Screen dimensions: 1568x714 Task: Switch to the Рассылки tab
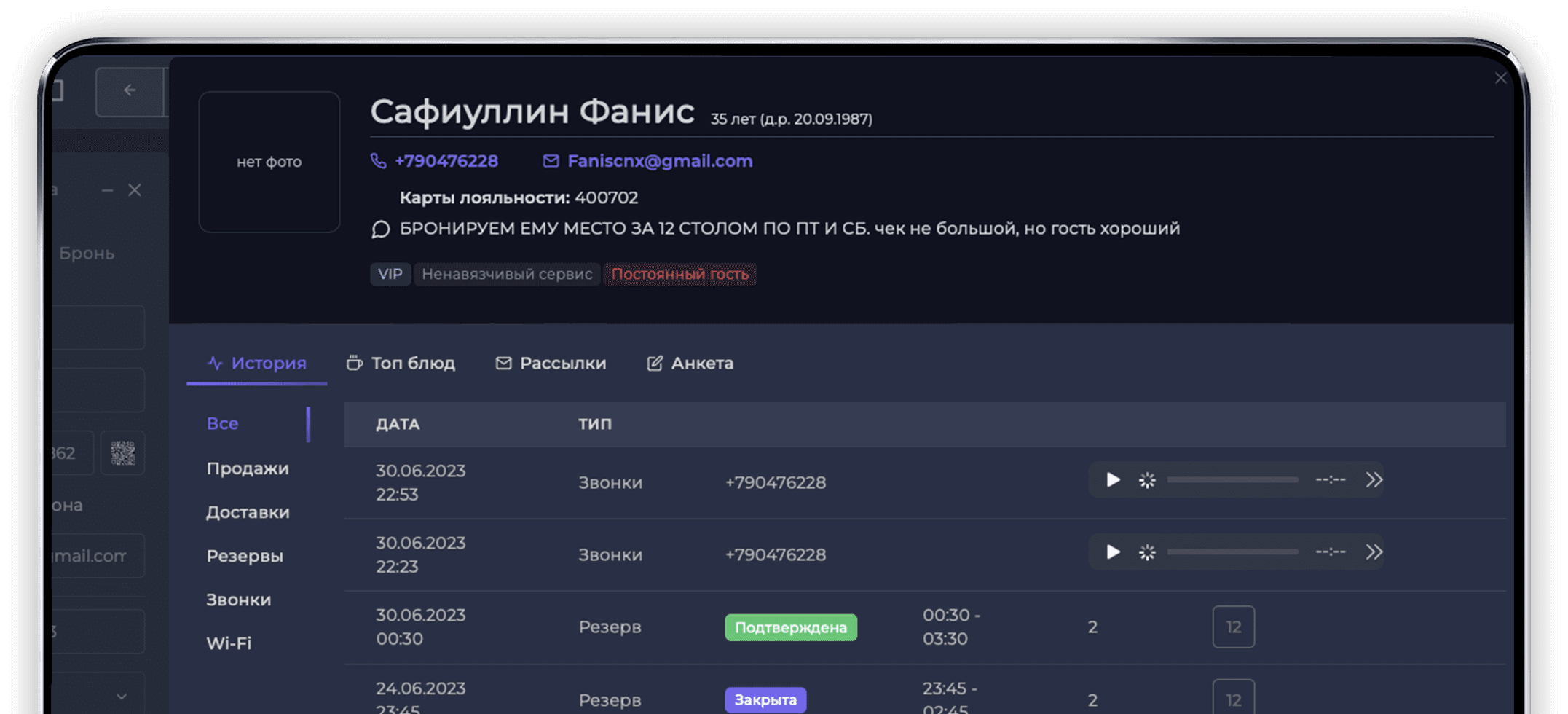tap(551, 363)
